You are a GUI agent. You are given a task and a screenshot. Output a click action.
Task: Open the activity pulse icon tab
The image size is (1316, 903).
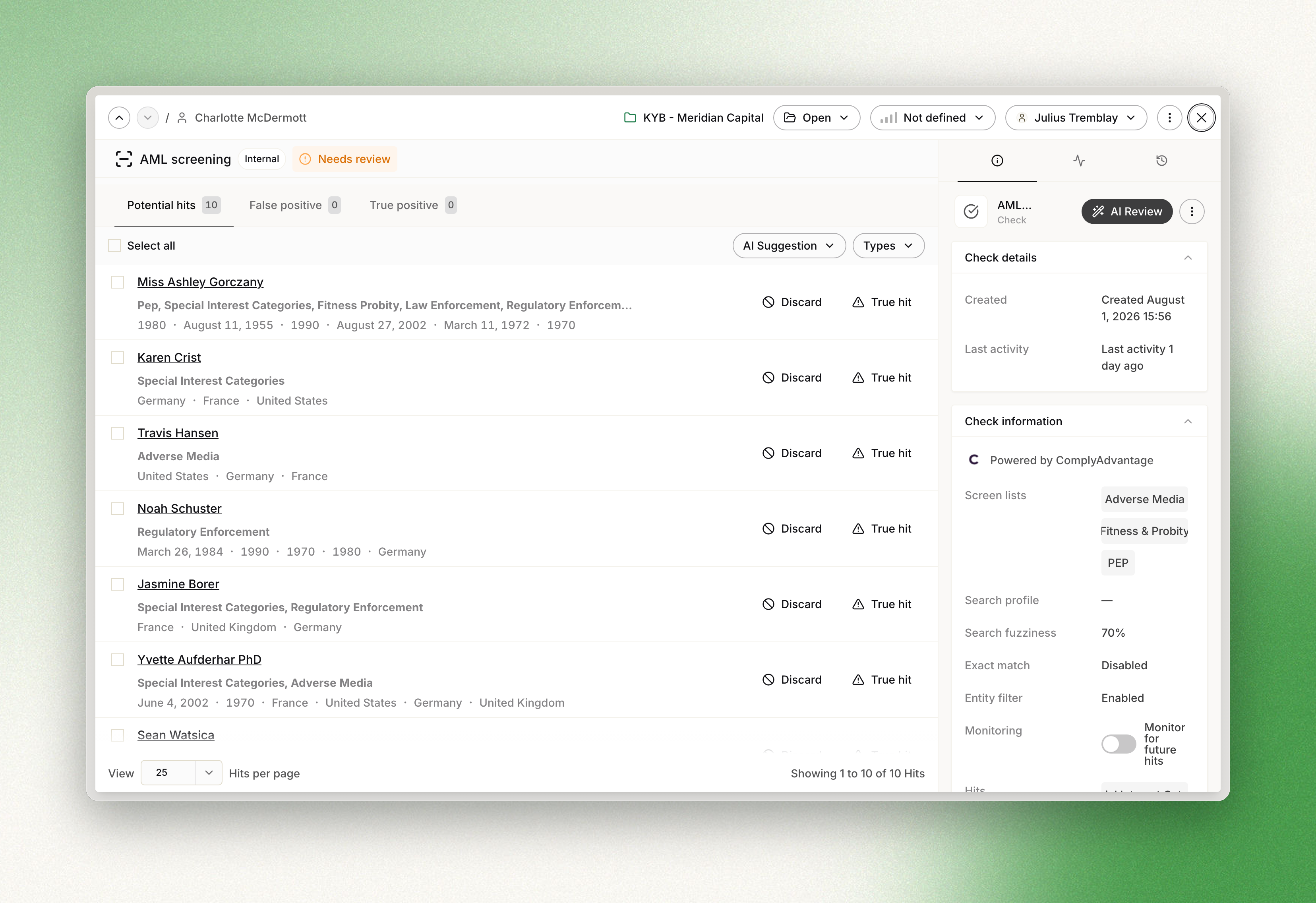(x=1079, y=160)
